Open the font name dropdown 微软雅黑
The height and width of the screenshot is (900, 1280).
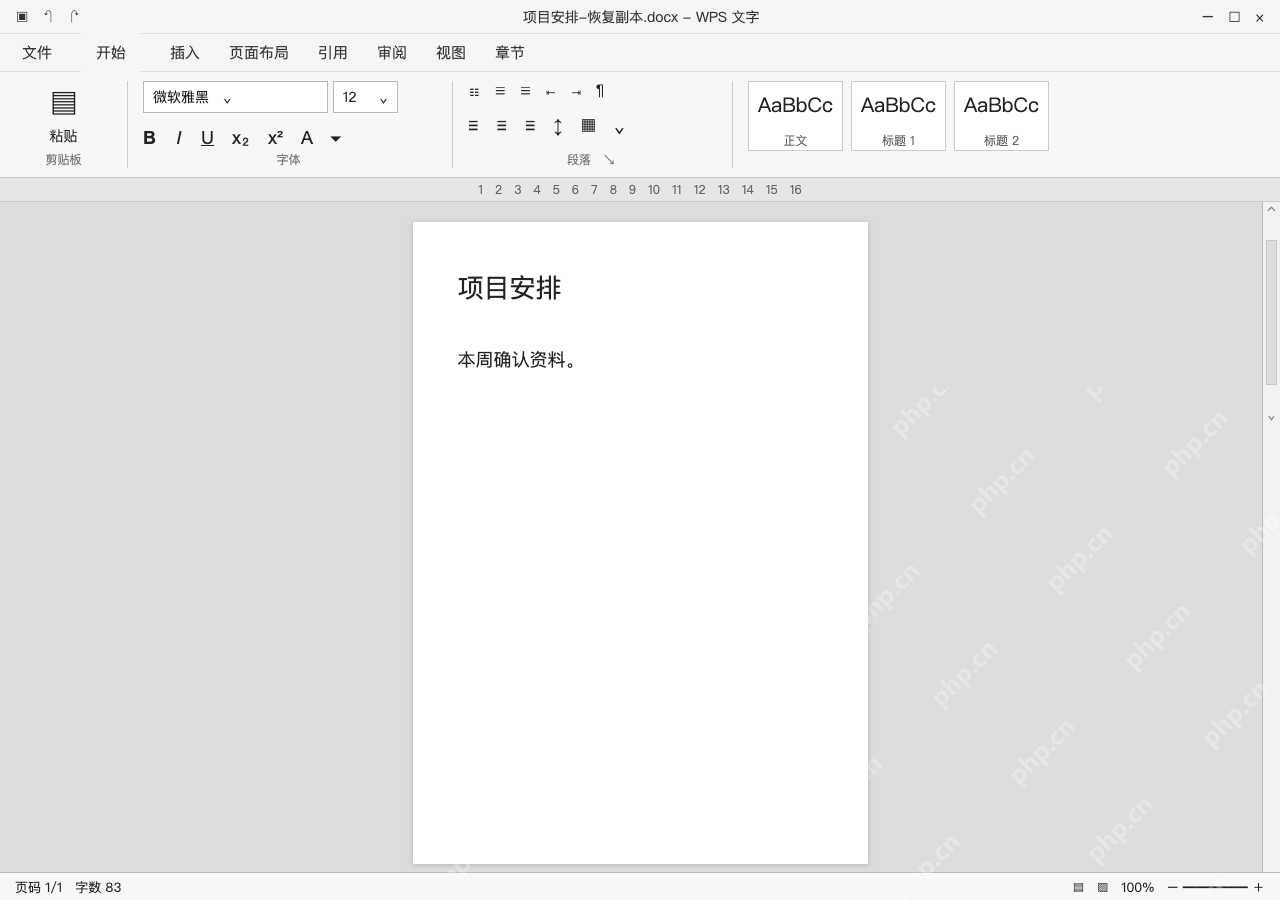(235, 97)
